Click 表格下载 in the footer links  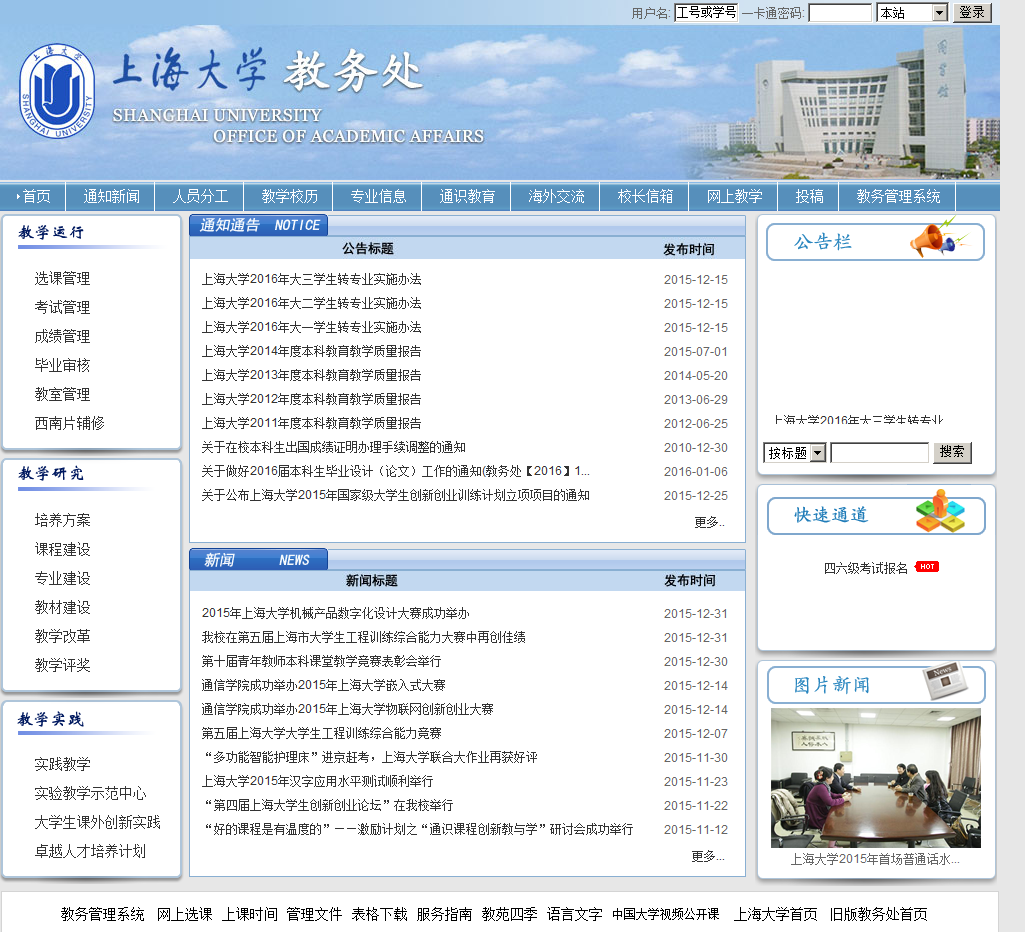coord(379,914)
